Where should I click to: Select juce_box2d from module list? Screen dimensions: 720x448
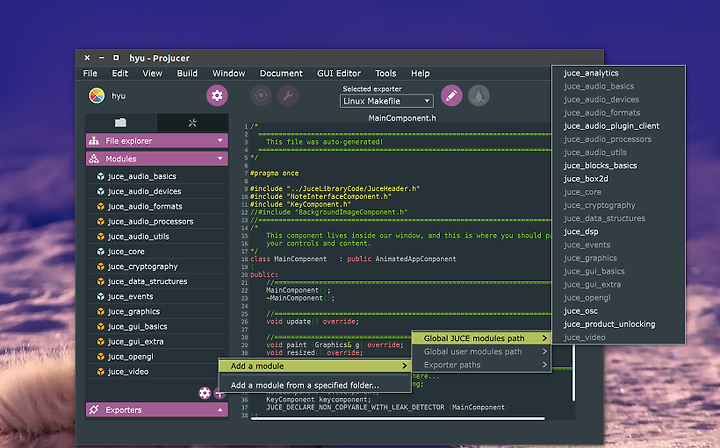click(619, 179)
